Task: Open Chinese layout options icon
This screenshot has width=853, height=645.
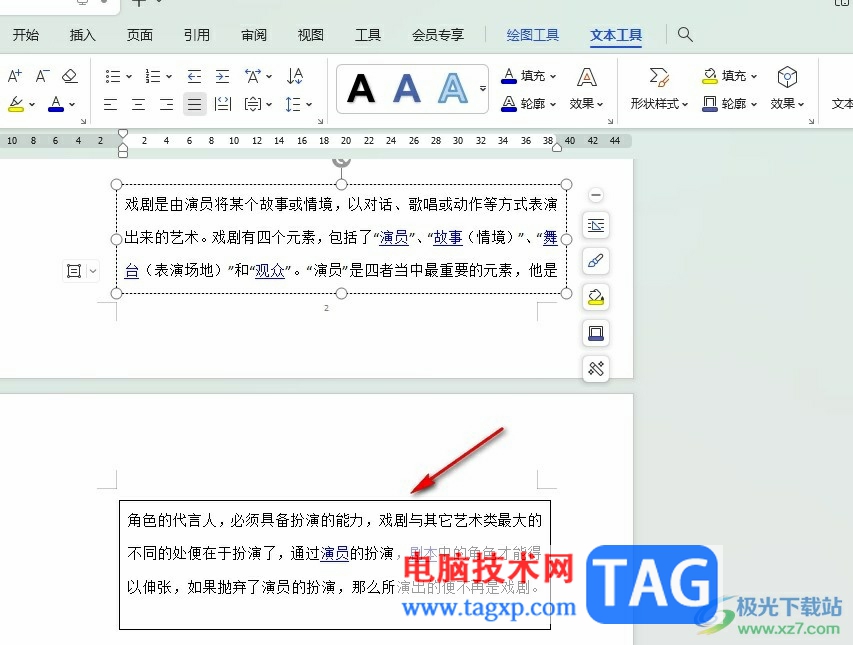Action: (x=253, y=76)
